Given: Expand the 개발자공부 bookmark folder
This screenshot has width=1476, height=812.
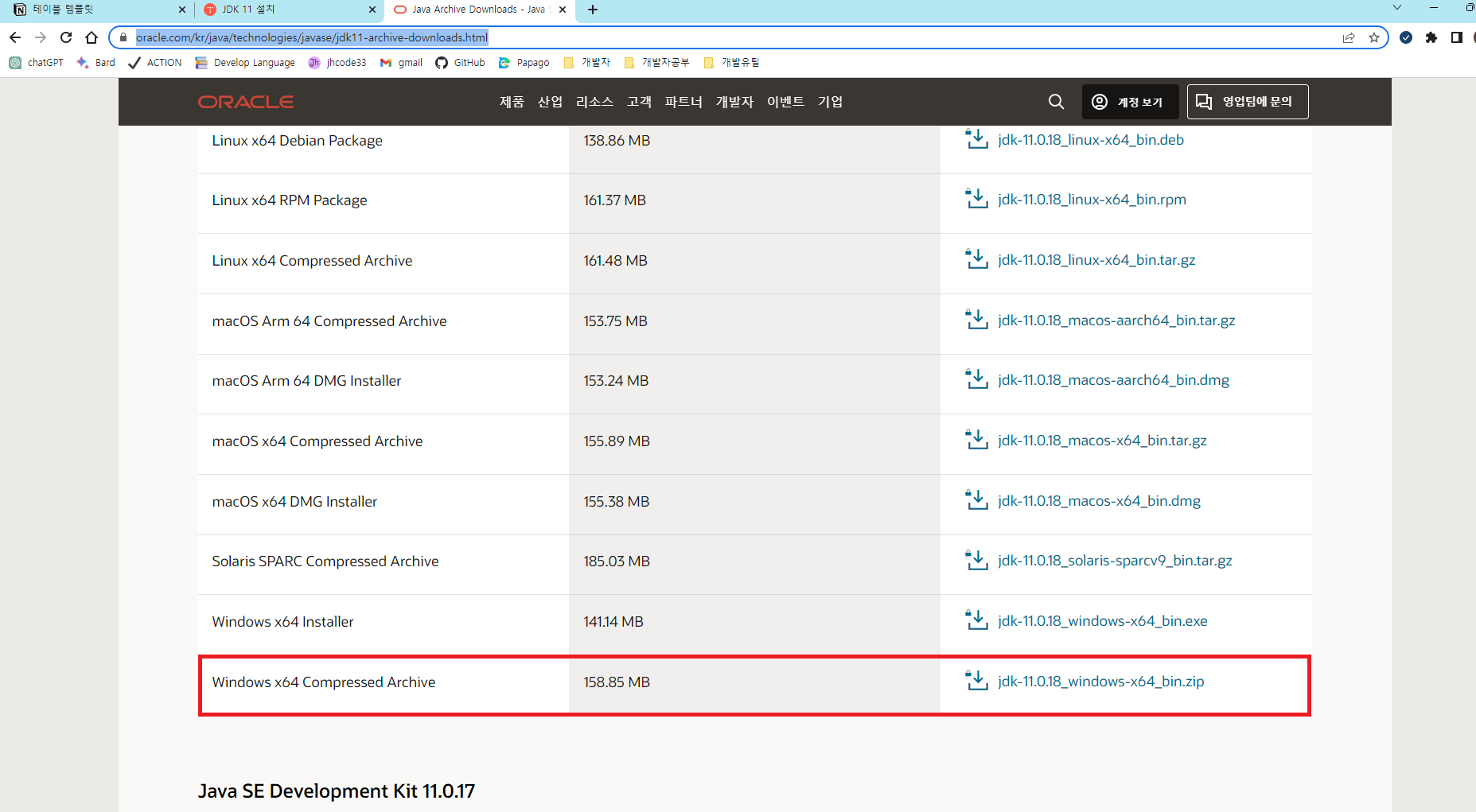Looking at the screenshot, I should click(x=656, y=63).
